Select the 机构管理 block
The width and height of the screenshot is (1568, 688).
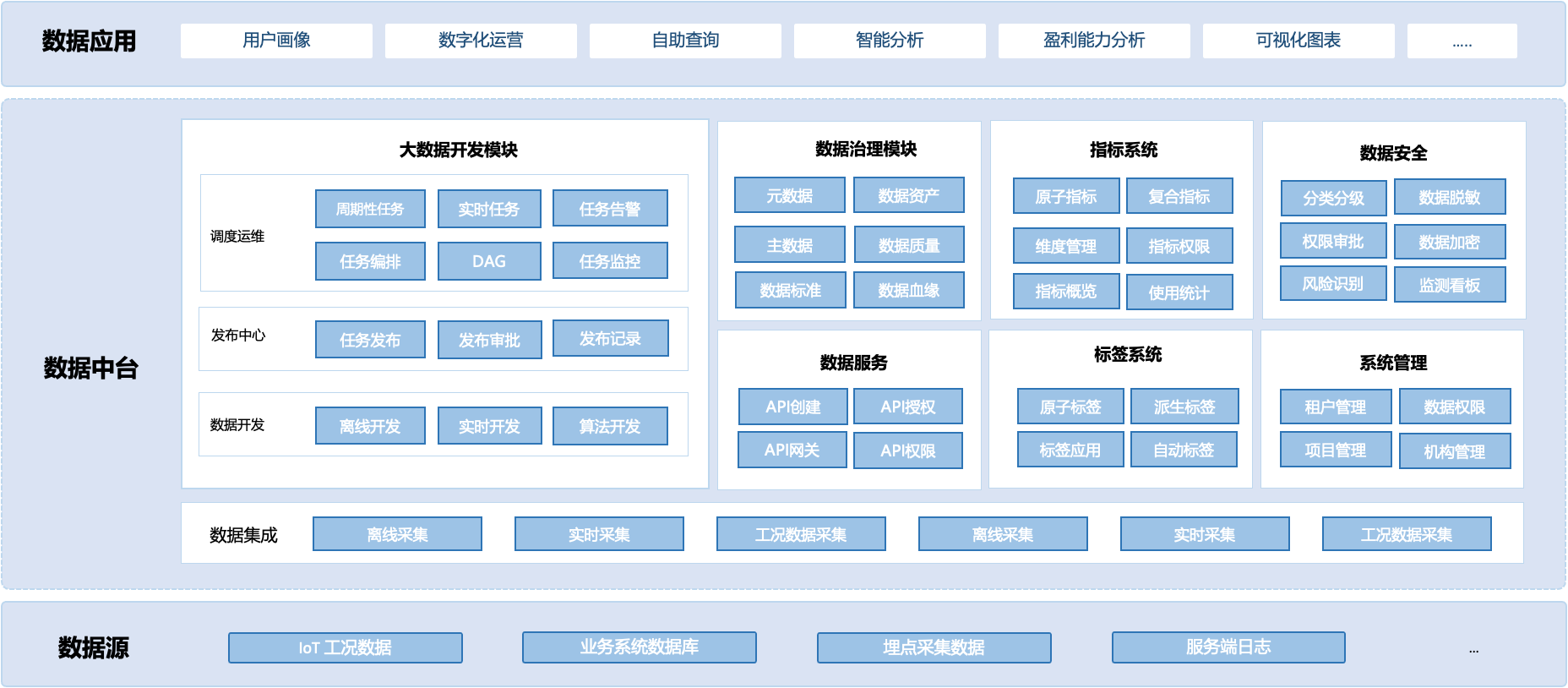click(x=1455, y=451)
